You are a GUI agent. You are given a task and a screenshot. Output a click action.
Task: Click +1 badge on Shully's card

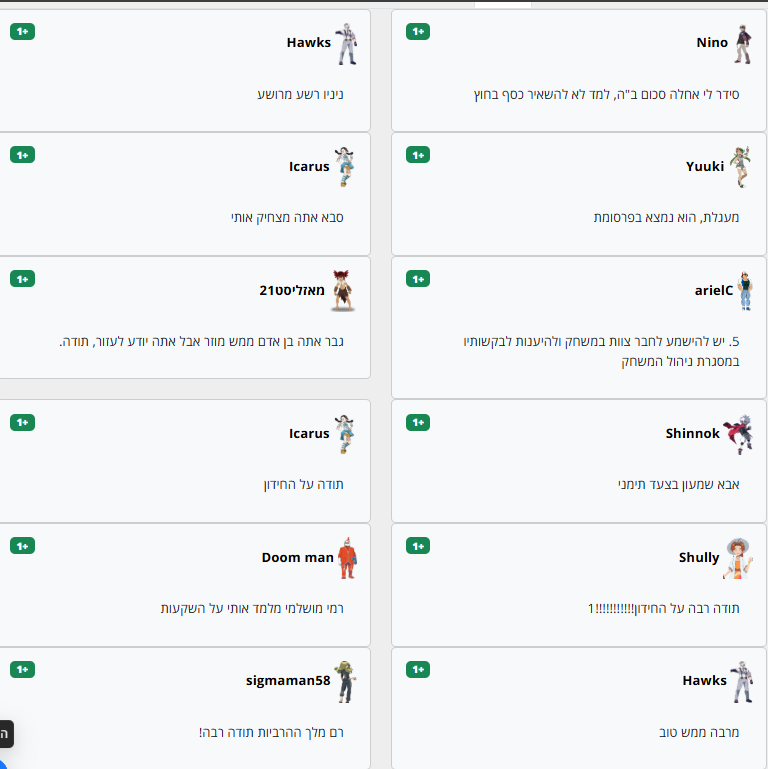[418, 546]
